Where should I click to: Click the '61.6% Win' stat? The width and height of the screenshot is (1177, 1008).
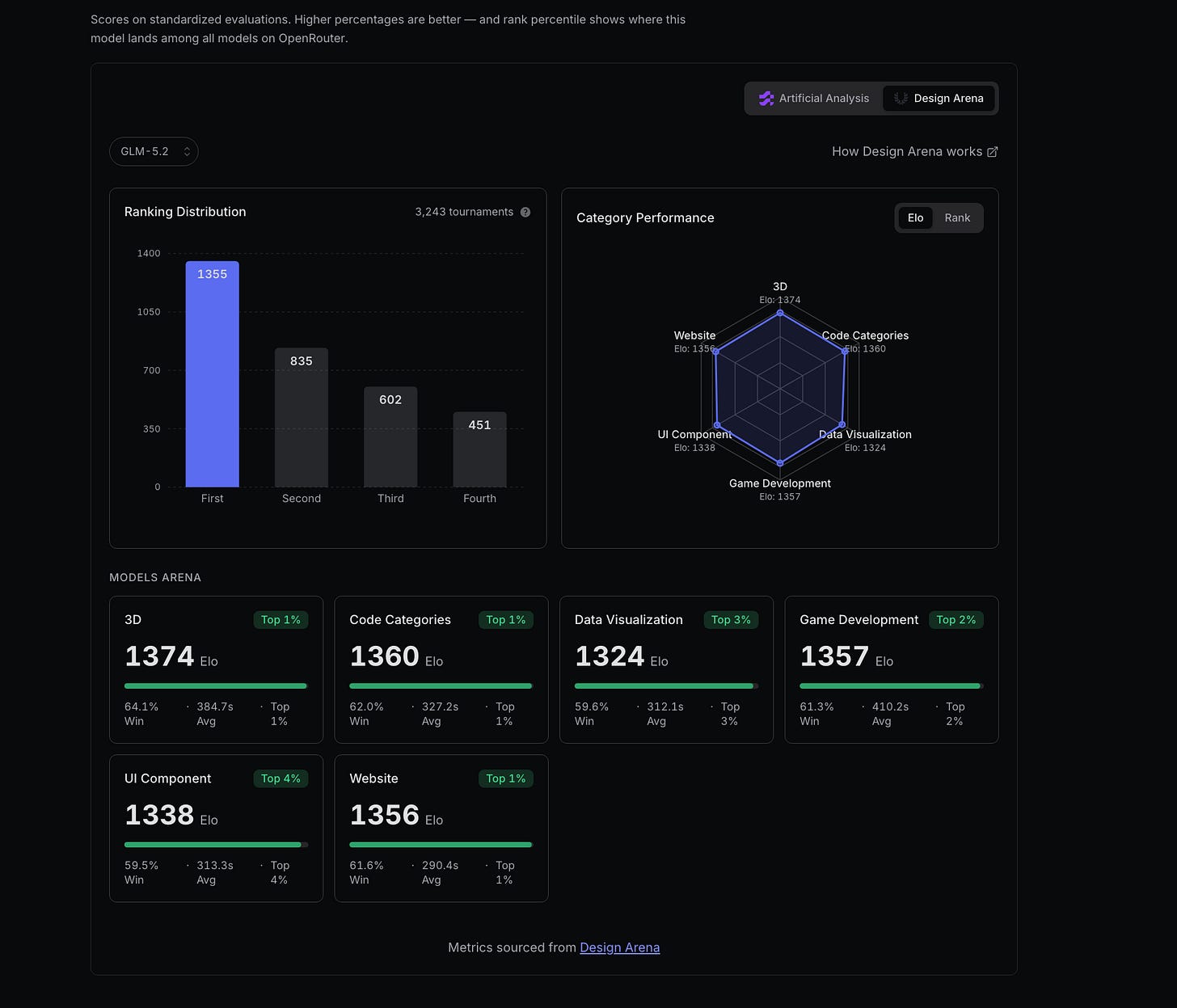[x=367, y=872]
